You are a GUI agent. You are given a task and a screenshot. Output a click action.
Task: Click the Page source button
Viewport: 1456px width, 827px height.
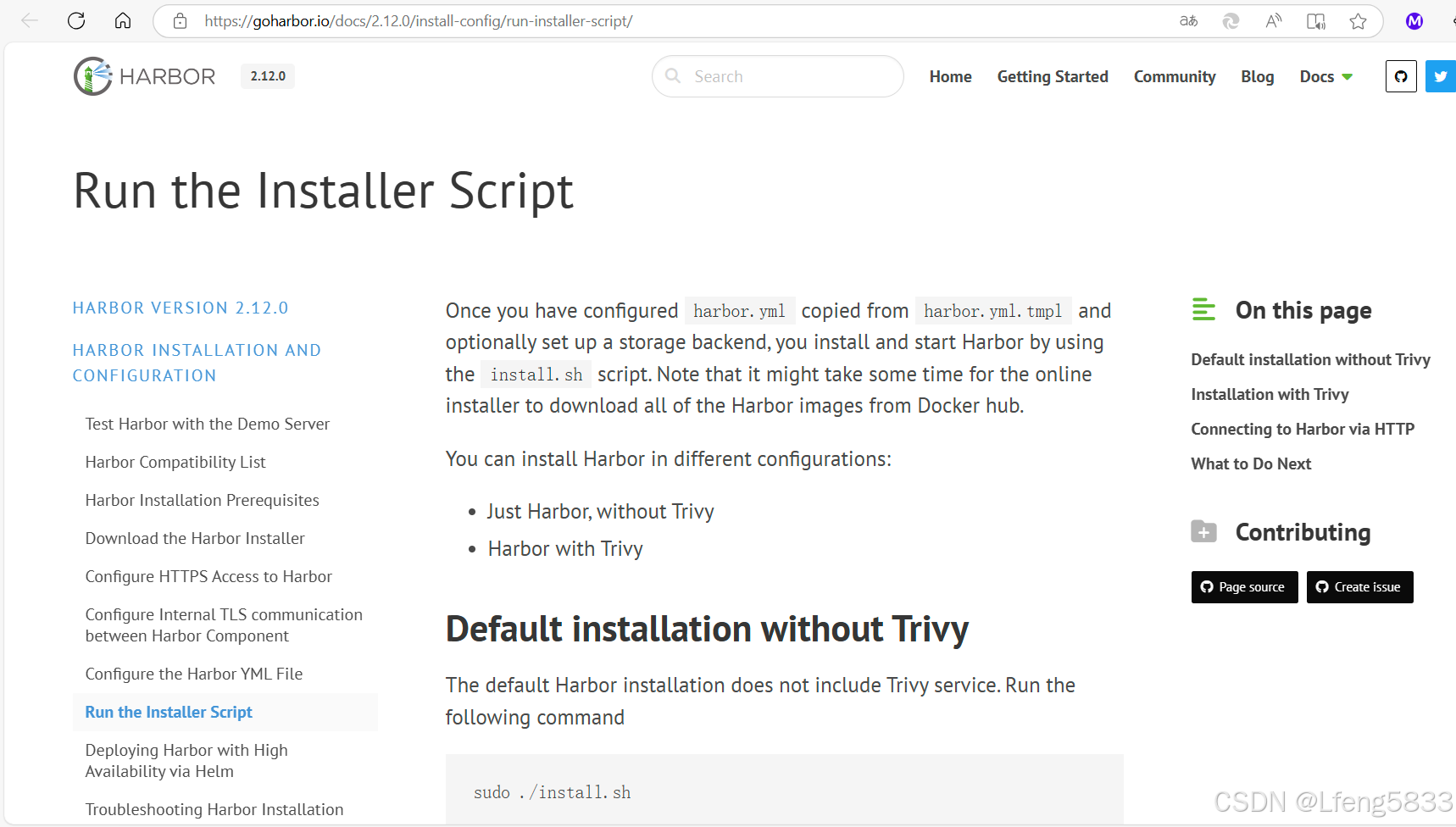pos(1244,587)
